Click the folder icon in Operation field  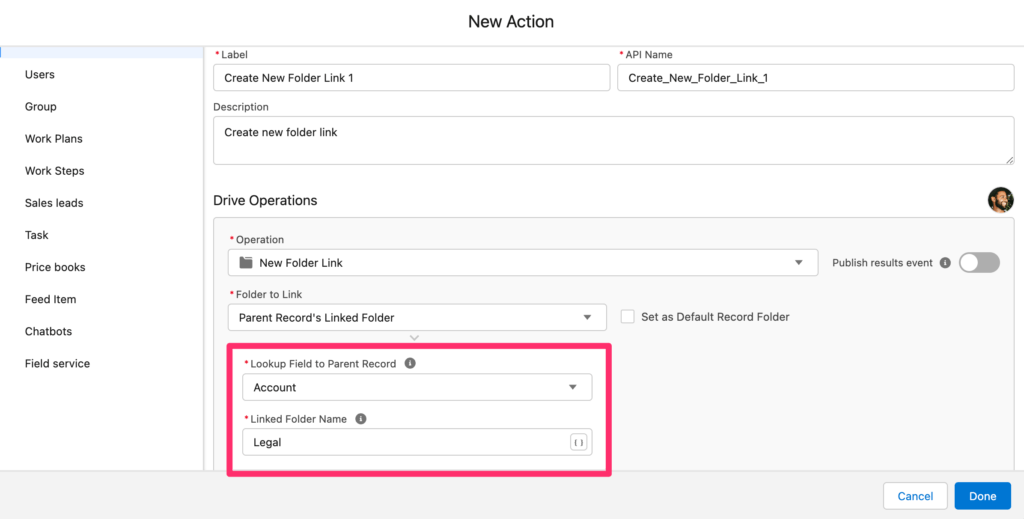click(246, 263)
